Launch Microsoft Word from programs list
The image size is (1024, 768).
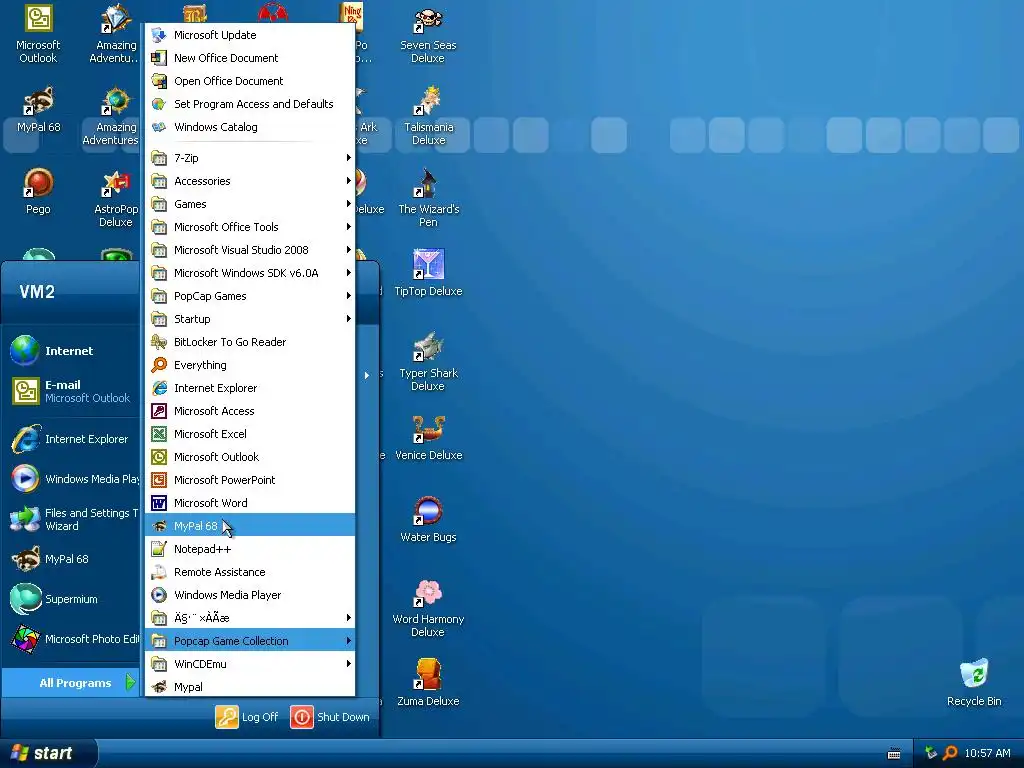click(250, 503)
